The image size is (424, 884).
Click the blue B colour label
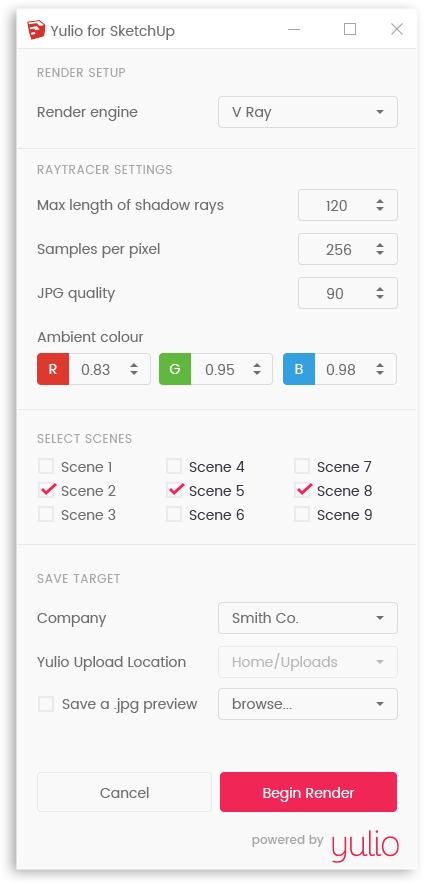(299, 369)
